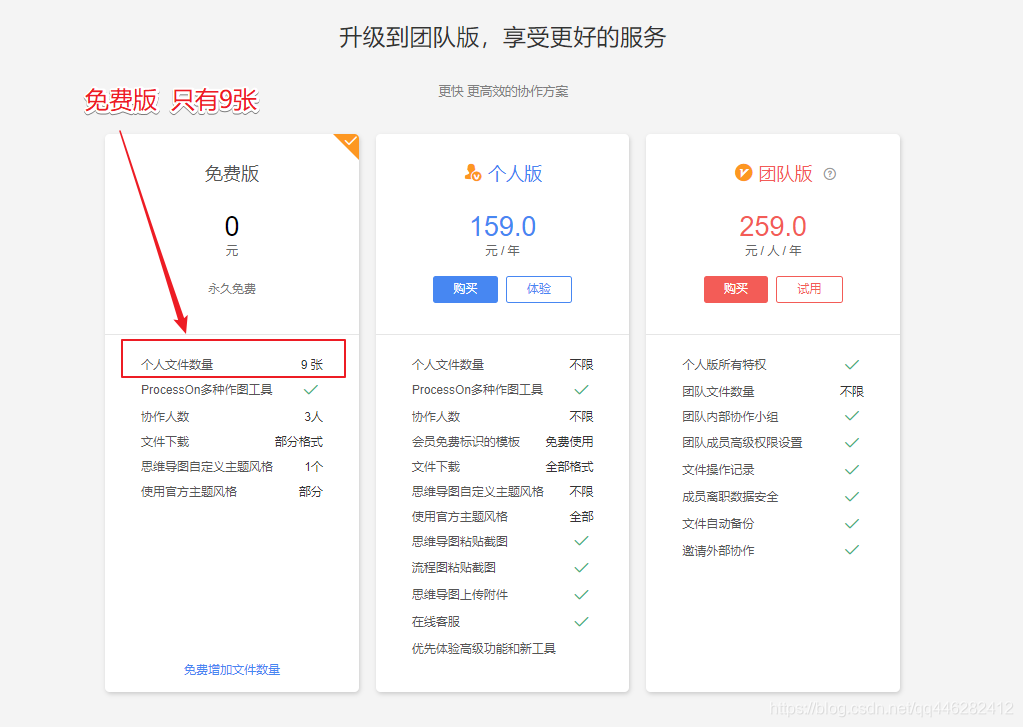
Task: Click 购买 on the 团队版 plan
Action: point(735,289)
